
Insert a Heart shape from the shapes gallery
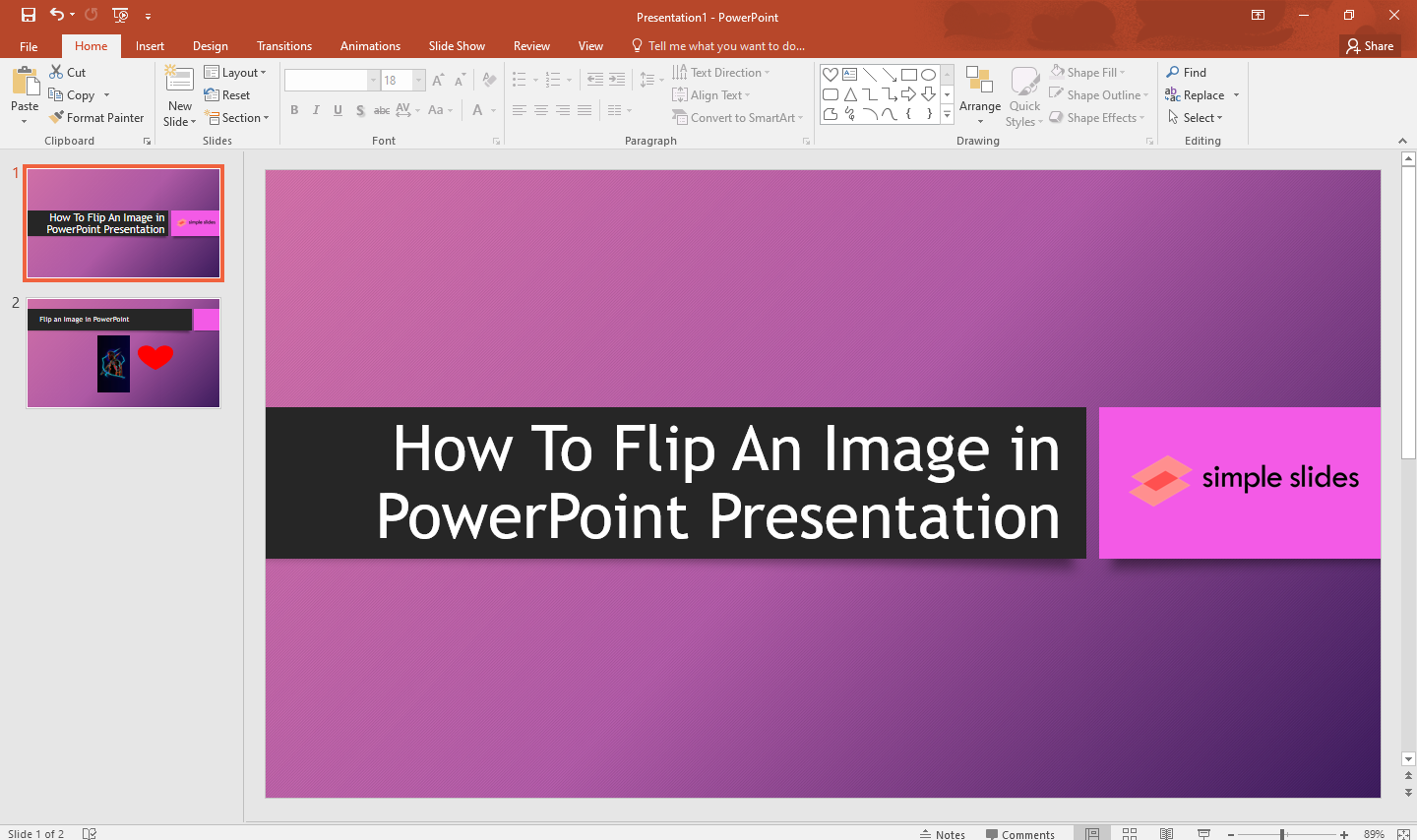(x=831, y=74)
